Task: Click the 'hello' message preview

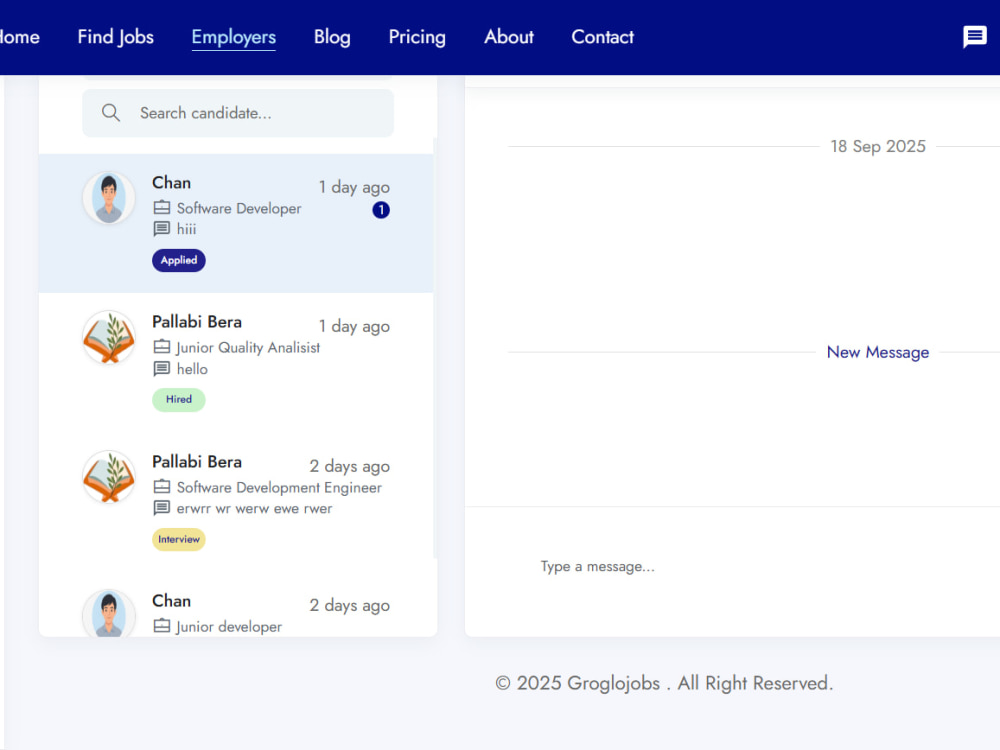Action: tap(192, 369)
